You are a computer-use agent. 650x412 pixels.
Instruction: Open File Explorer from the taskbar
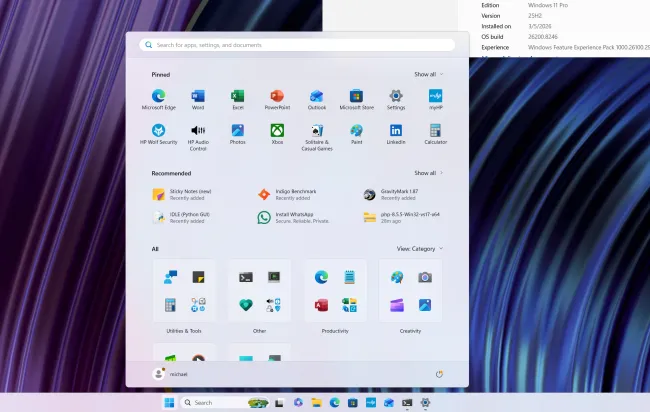[316, 402]
